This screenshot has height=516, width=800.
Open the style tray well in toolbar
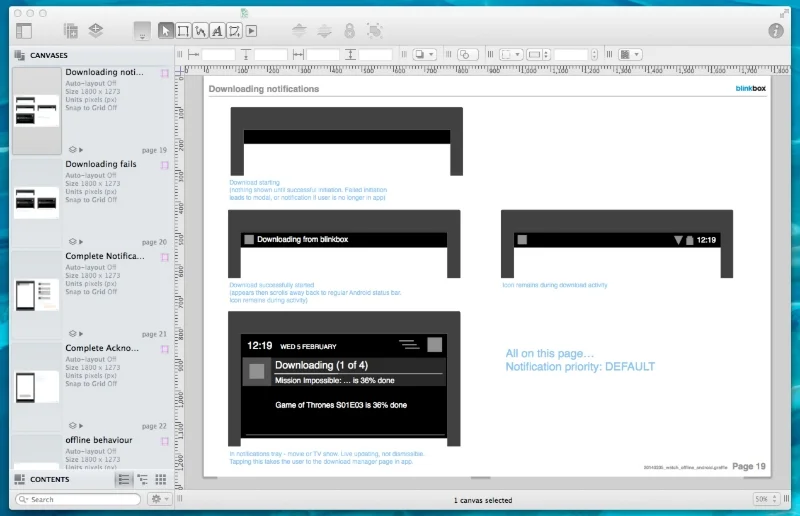tap(142, 31)
